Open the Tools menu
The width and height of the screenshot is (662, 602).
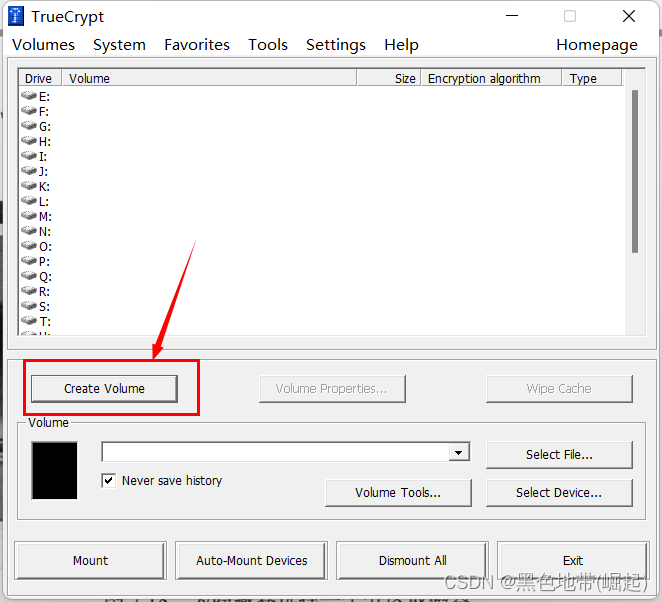(268, 45)
